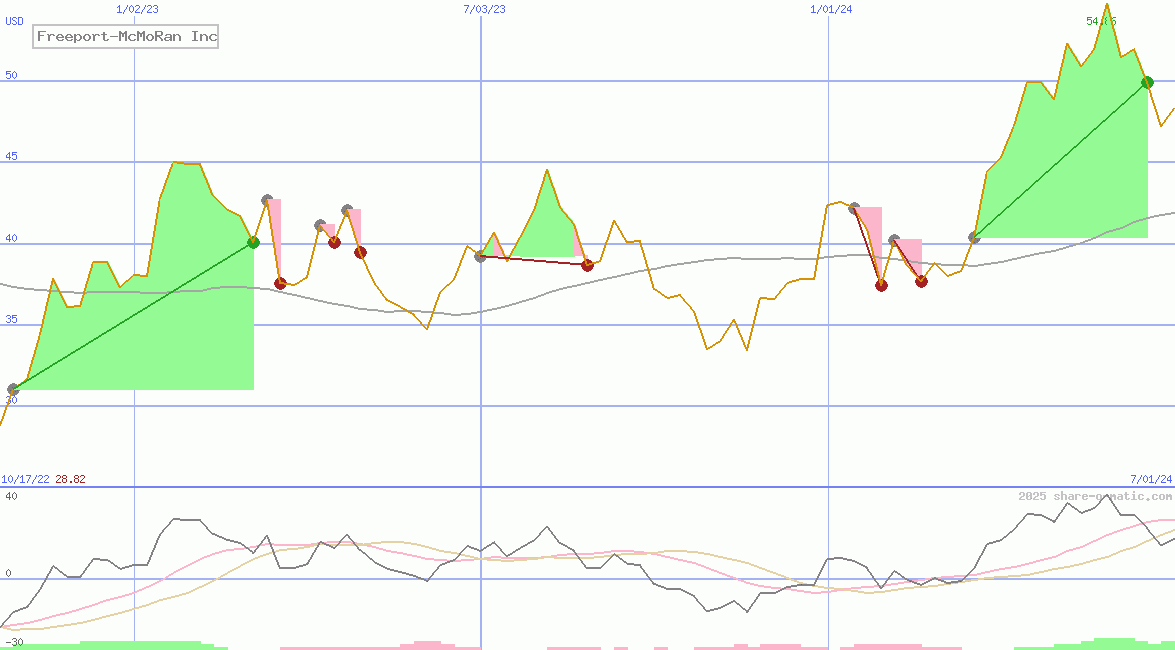Click the 1/01/24 date label

[831, 9]
